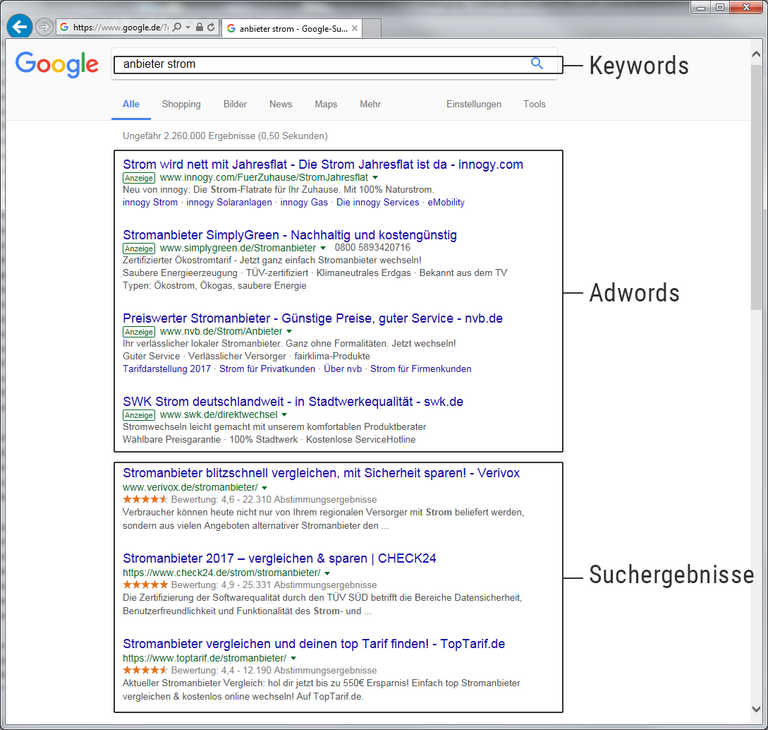
Task: Open dropdown arrow beside check24.de URL
Action: (327, 573)
